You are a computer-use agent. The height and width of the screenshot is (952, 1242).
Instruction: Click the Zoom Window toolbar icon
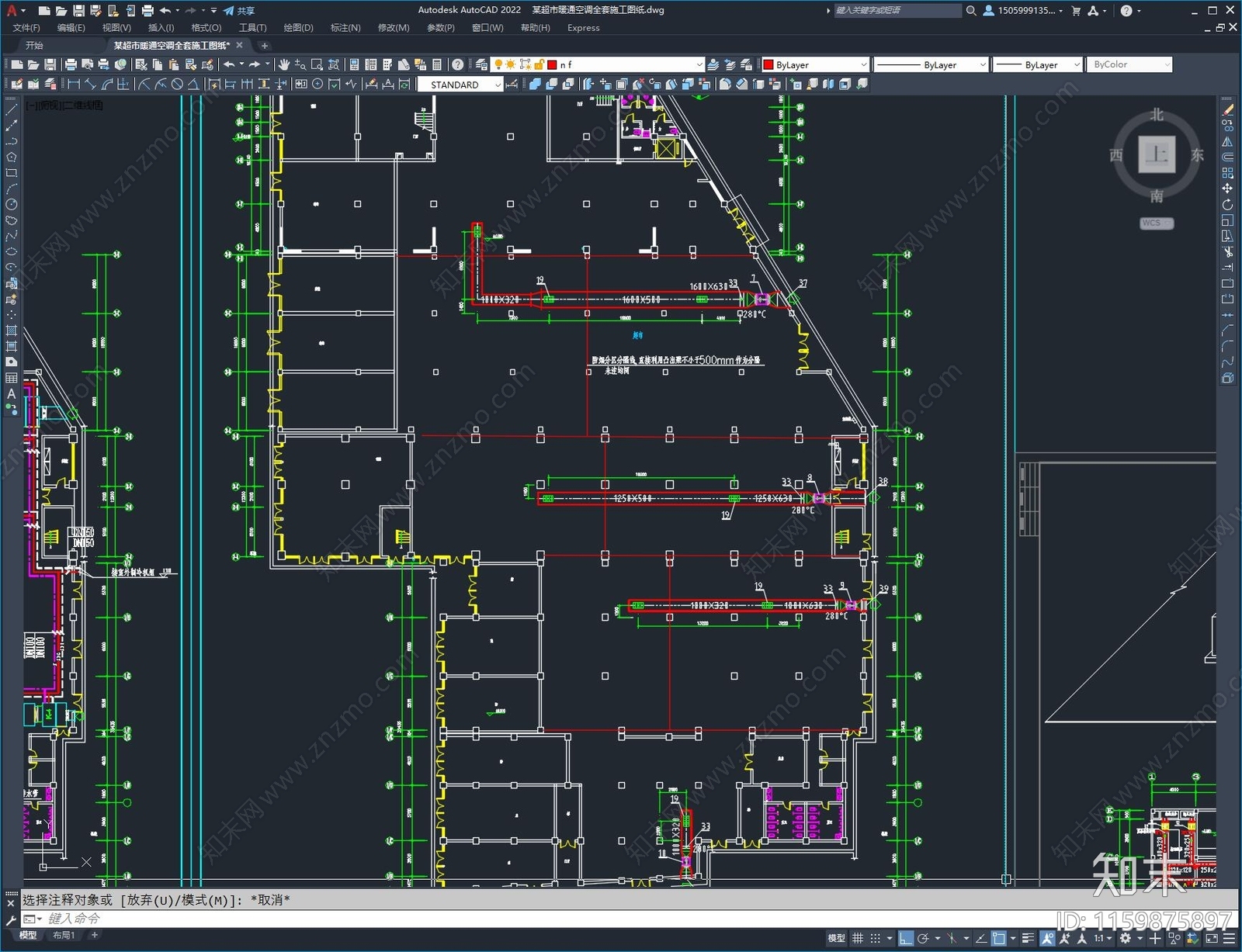[x=317, y=64]
